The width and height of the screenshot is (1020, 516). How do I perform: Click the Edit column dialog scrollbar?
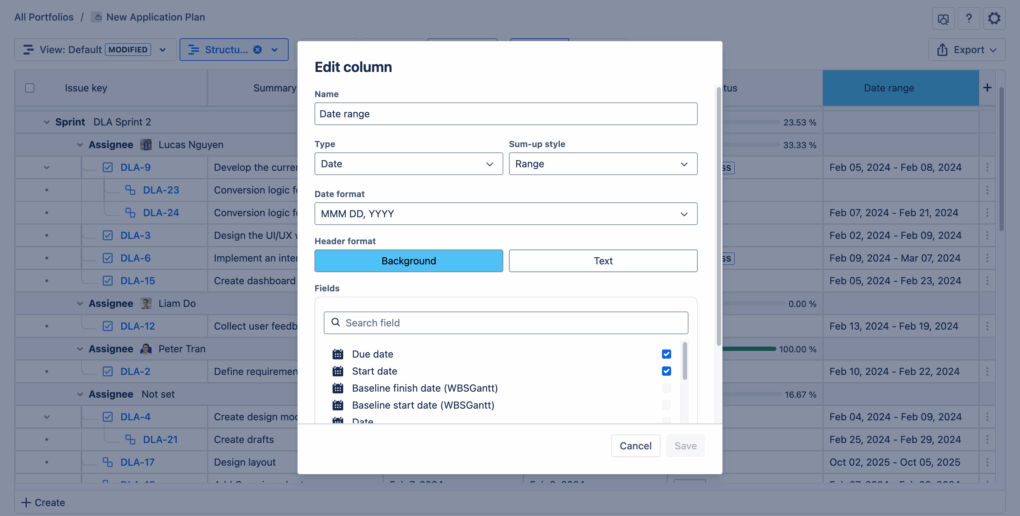tap(718, 217)
